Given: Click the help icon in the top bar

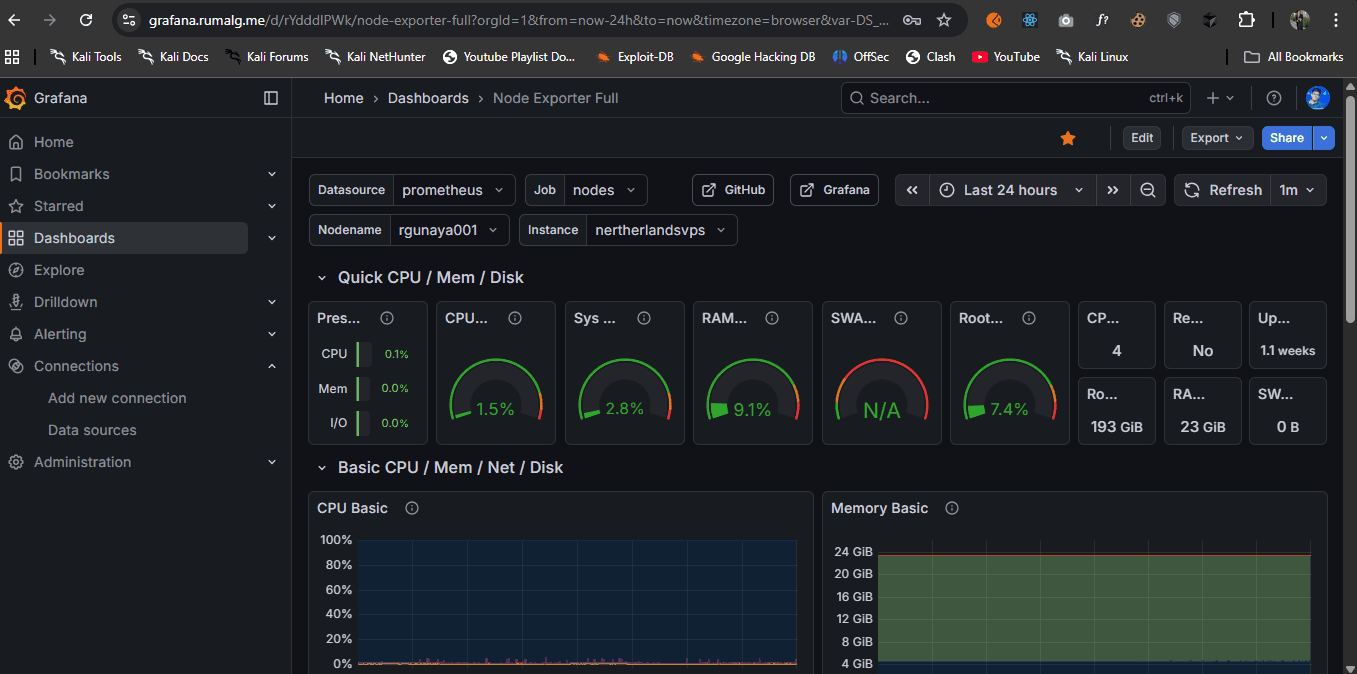Looking at the screenshot, I should [1273, 97].
